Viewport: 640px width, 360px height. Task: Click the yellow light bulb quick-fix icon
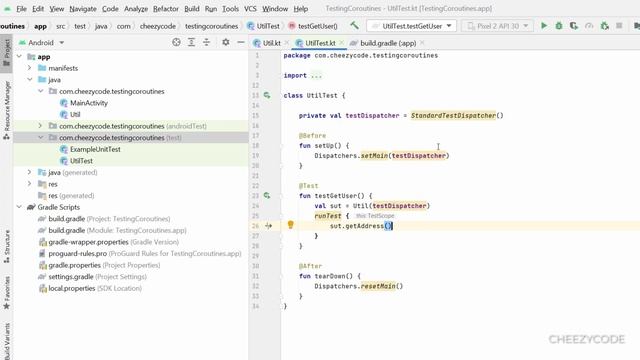[291, 224]
